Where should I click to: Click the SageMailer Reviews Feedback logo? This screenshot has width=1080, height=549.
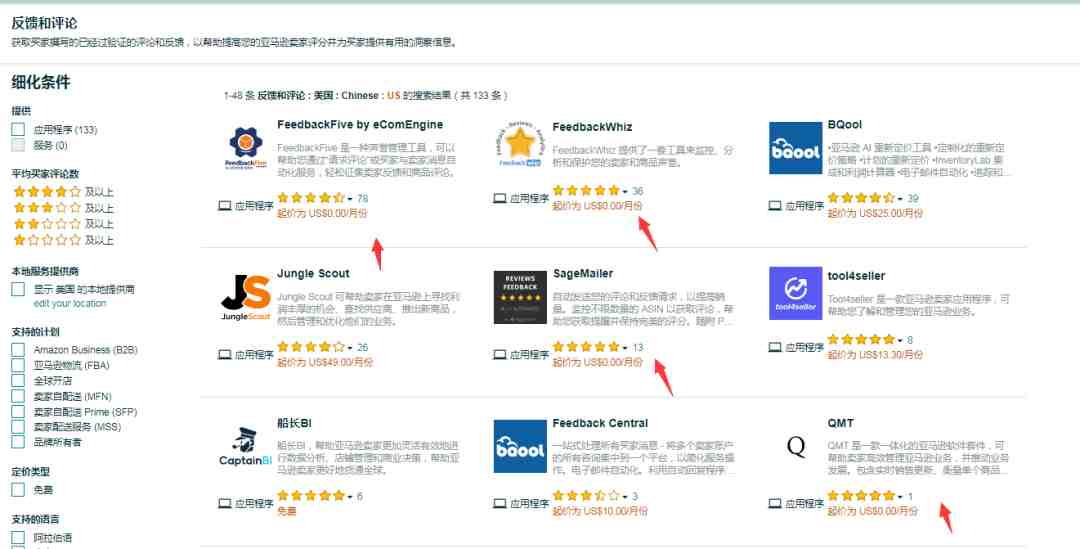point(520,297)
